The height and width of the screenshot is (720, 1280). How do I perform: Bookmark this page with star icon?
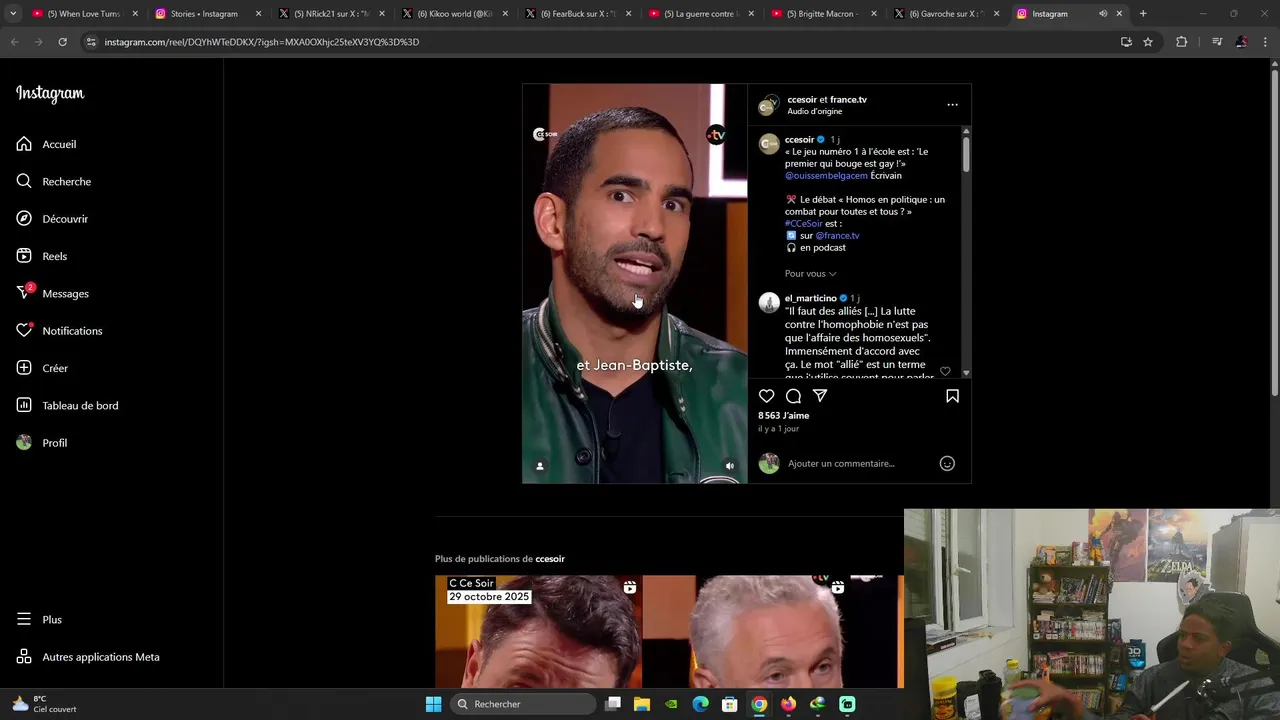pos(1148,42)
